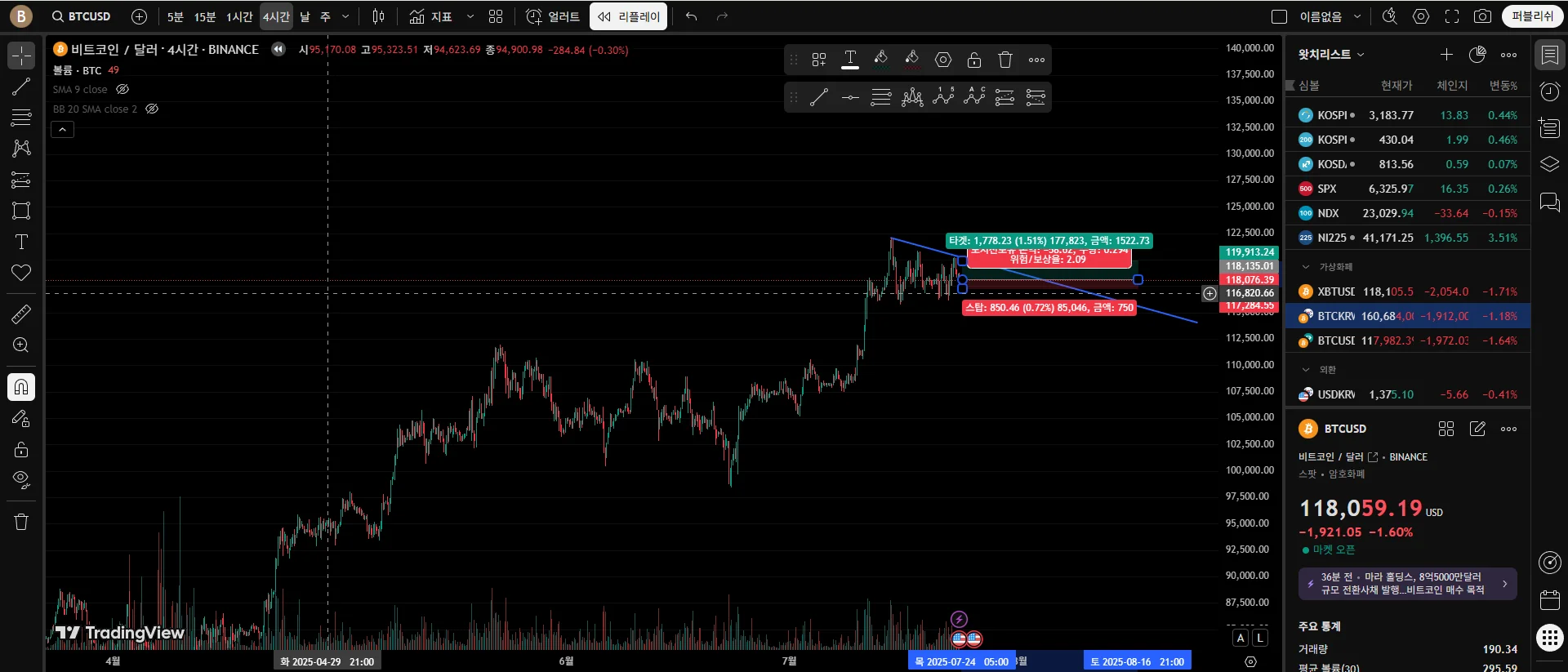This screenshot has height=672, width=1568.
Task: Switch to the 주 weekly timeframe
Action: click(x=325, y=16)
